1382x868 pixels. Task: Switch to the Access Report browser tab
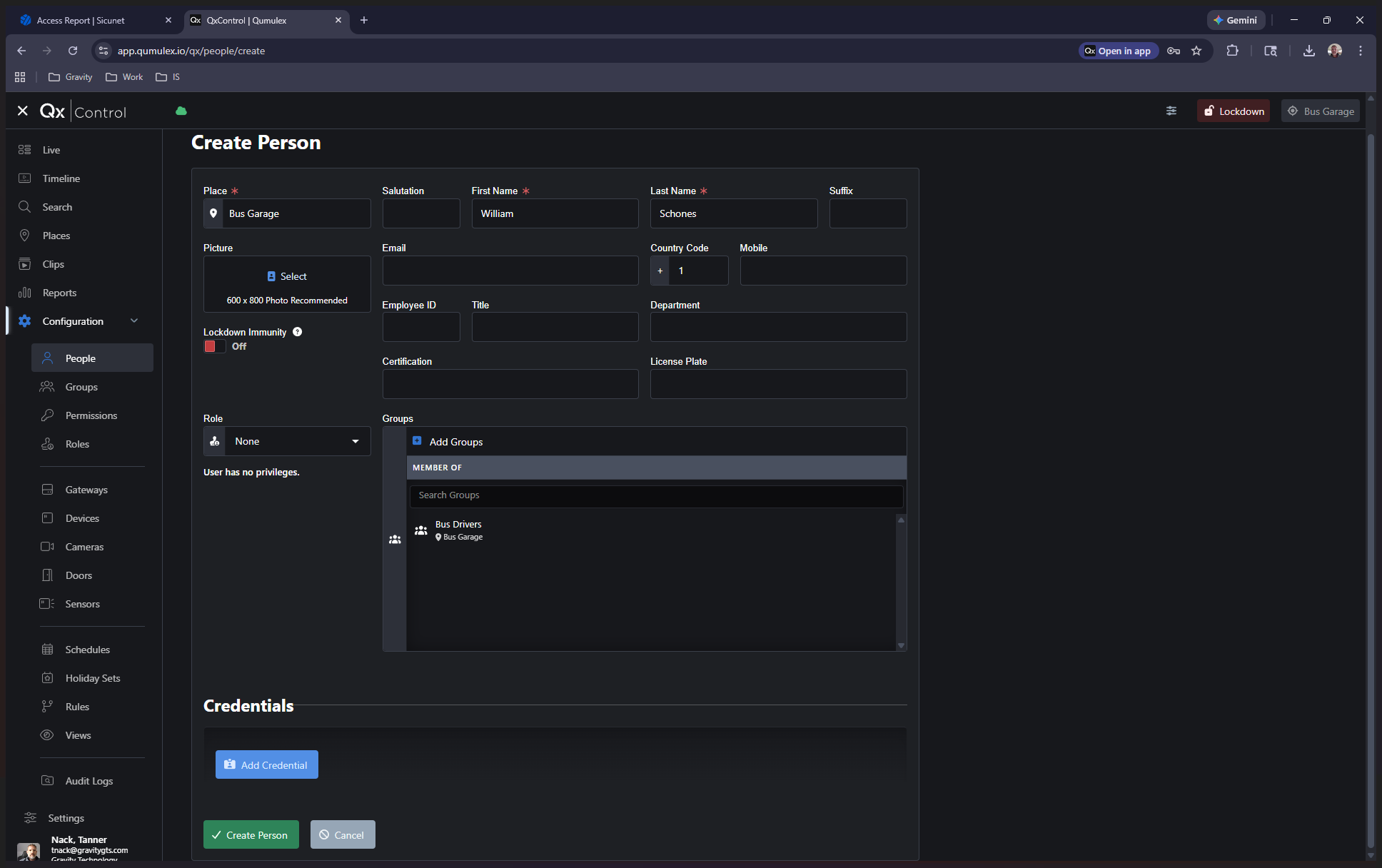[81, 20]
